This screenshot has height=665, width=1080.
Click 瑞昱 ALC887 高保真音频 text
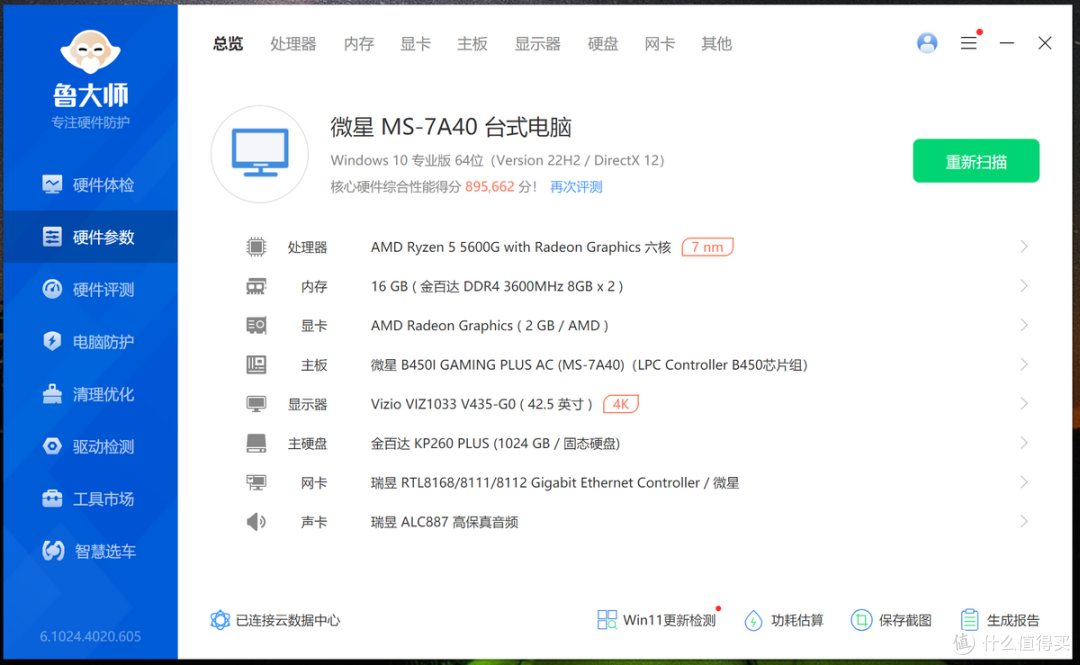(x=444, y=522)
